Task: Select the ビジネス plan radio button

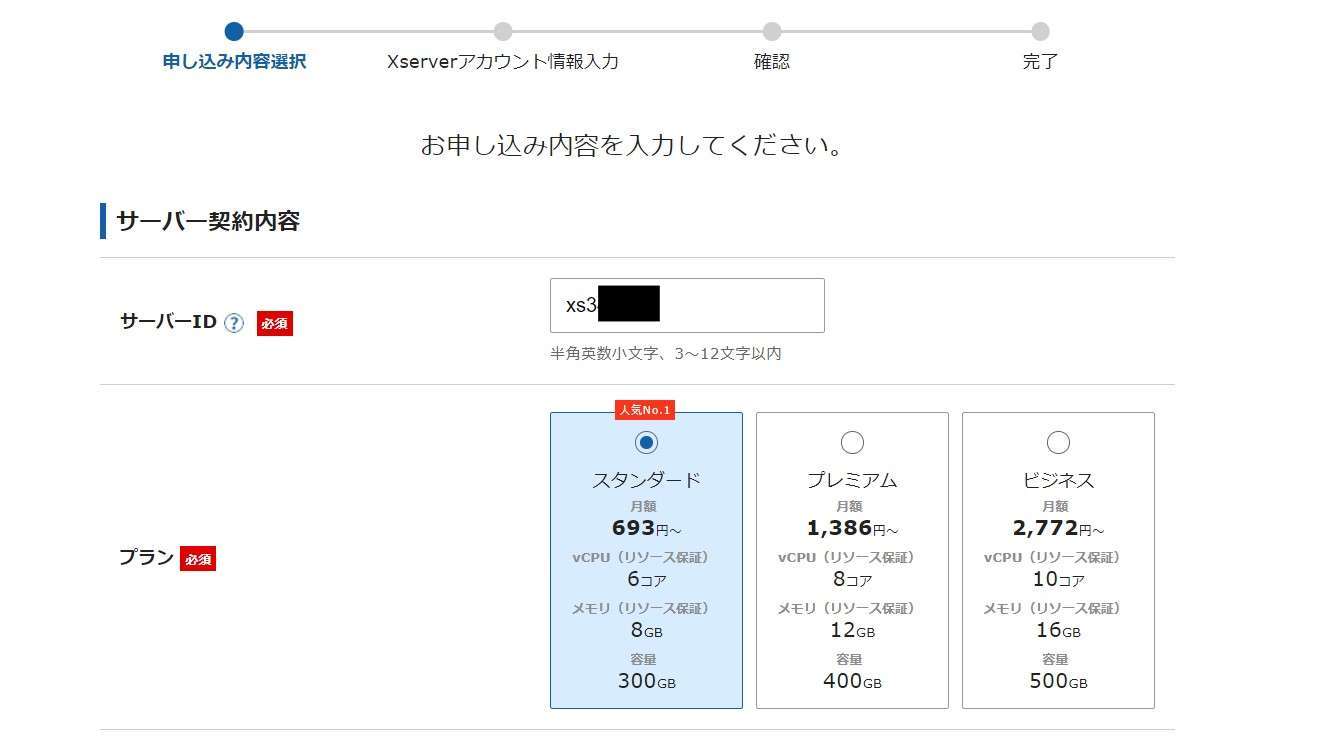Action: coord(1058,442)
